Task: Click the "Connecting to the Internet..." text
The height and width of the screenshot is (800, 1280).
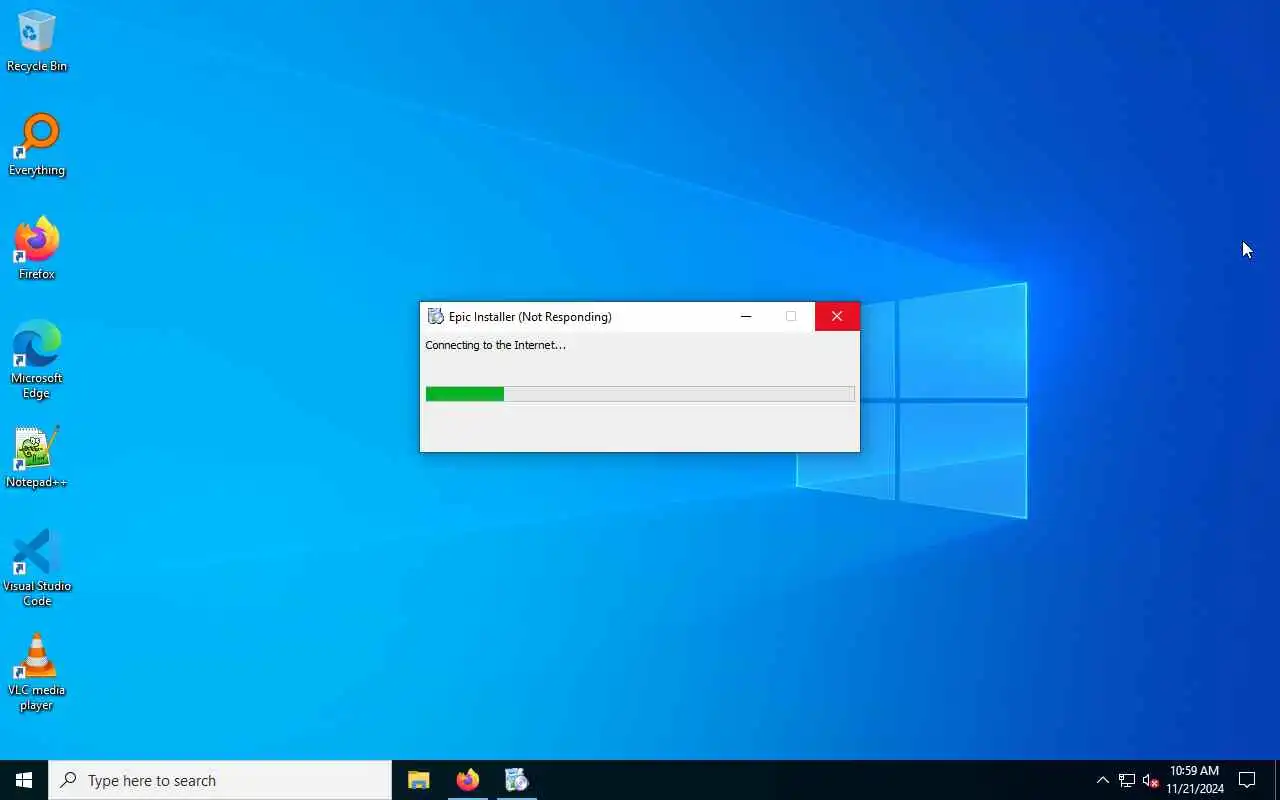Action: tap(495, 345)
